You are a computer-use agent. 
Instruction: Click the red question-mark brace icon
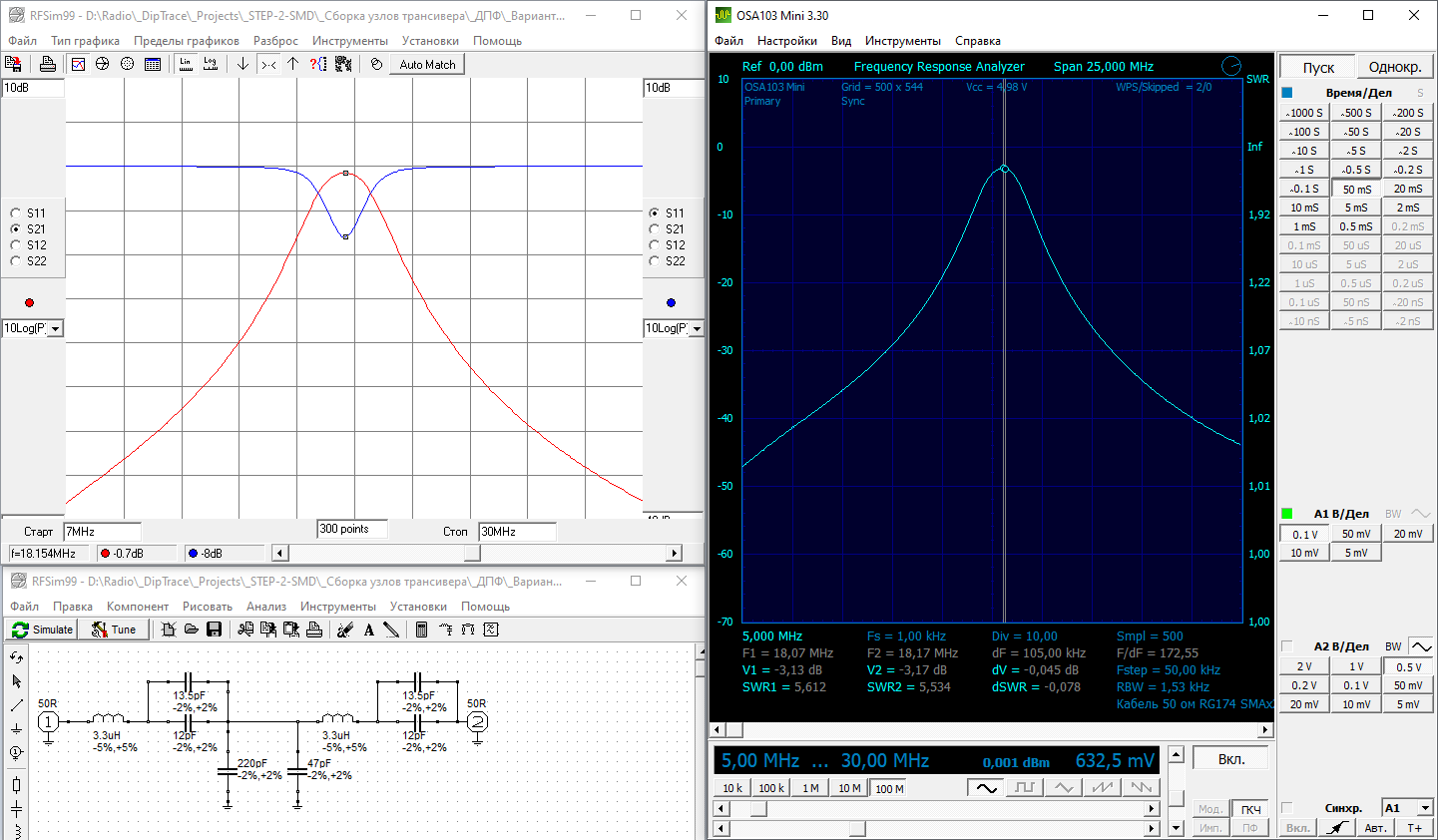click(x=318, y=64)
